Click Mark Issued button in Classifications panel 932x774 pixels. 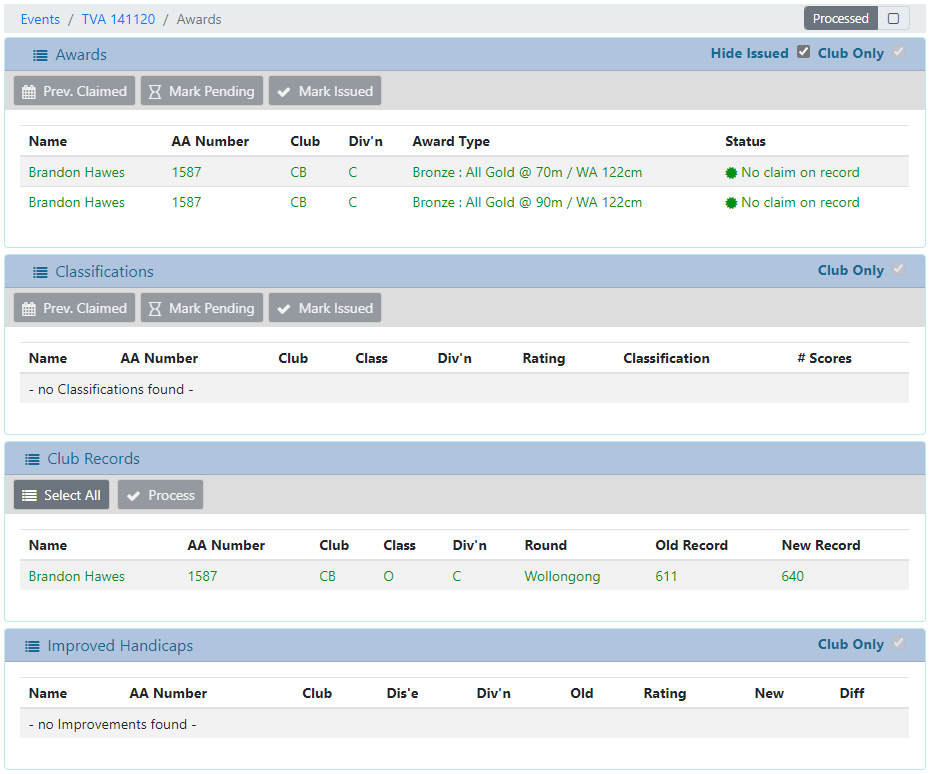[325, 308]
